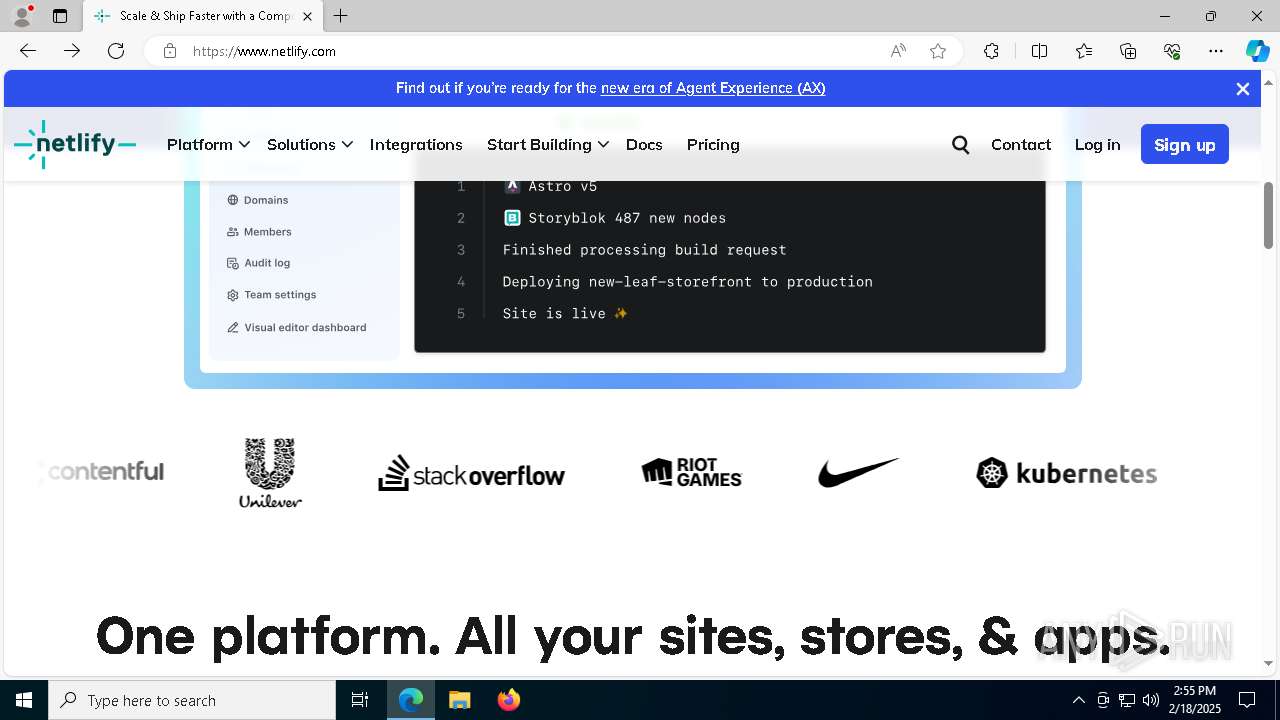Open the Windows Start menu
1280x720 pixels.
[x=24, y=700]
